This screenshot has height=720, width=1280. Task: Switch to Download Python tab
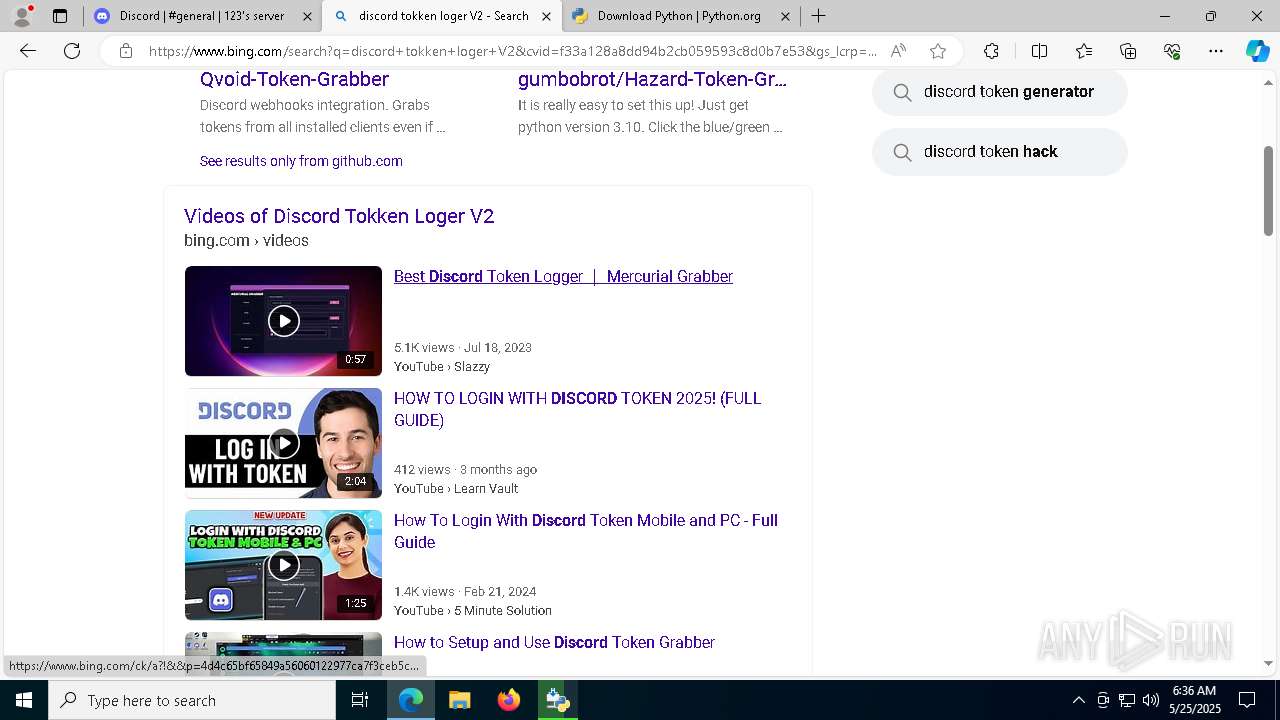681,16
